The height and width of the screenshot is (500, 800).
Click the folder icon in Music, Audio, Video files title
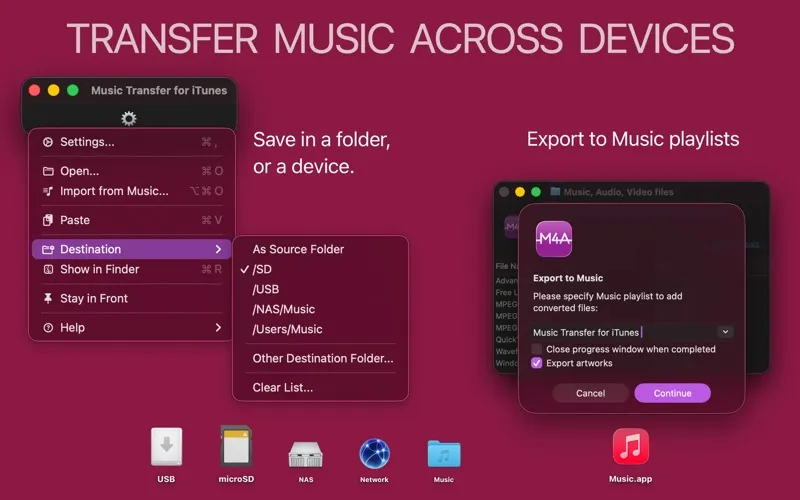tap(555, 191)
